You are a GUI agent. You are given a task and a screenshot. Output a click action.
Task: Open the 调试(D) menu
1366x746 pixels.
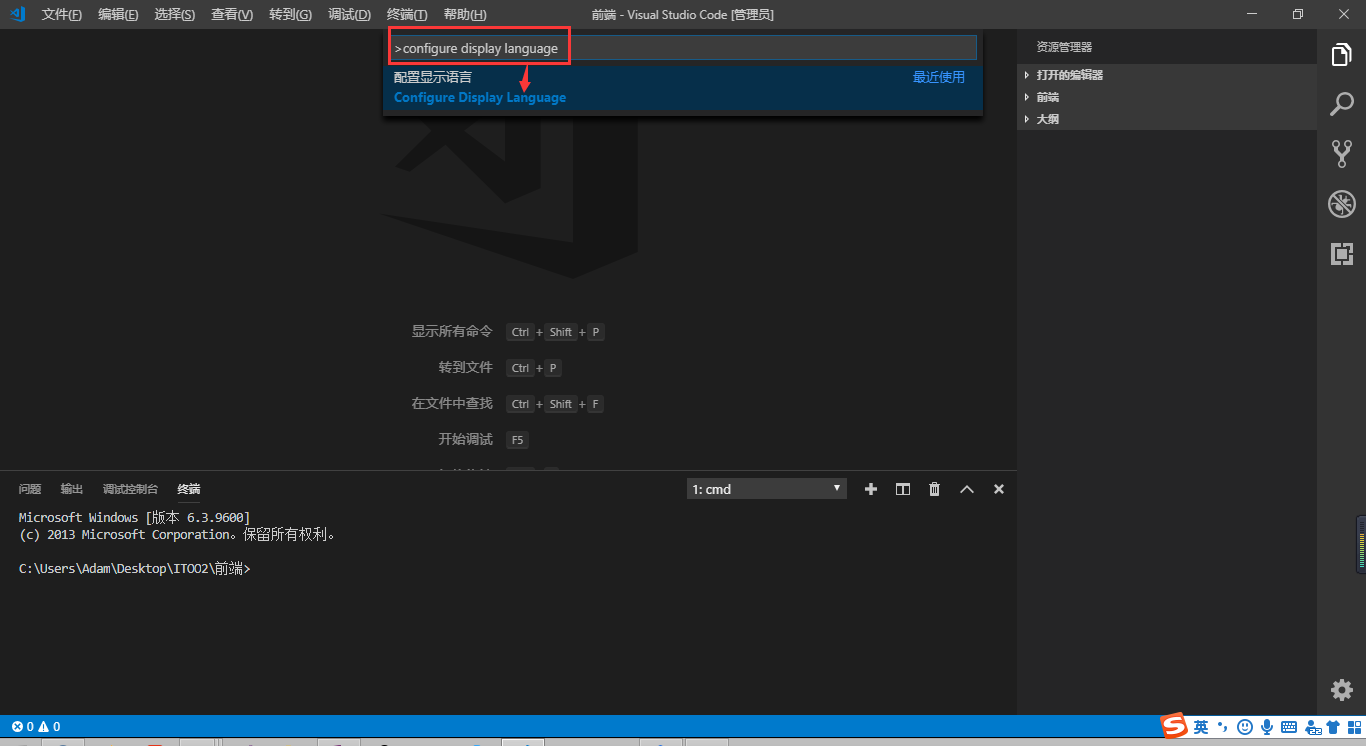(x=350, y=15)
